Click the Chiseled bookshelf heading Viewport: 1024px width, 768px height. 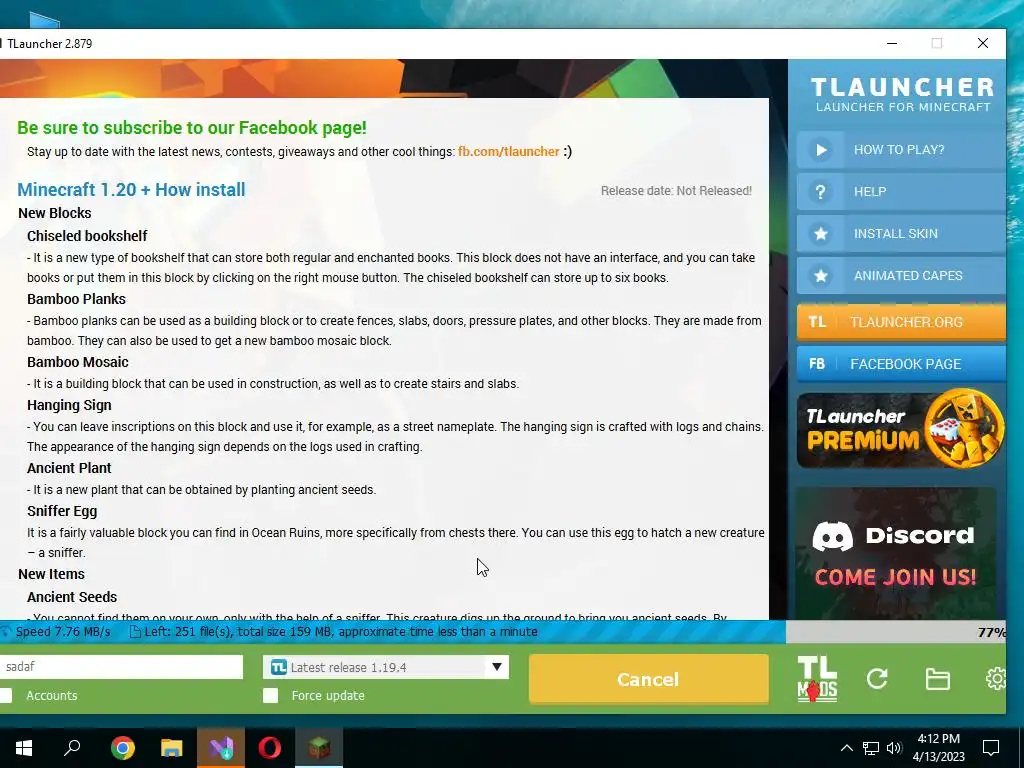pos(87,236)
